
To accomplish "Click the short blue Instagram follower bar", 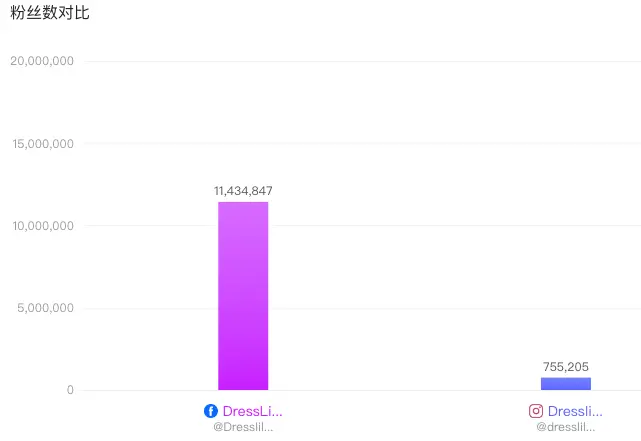I will coord(566,384).
